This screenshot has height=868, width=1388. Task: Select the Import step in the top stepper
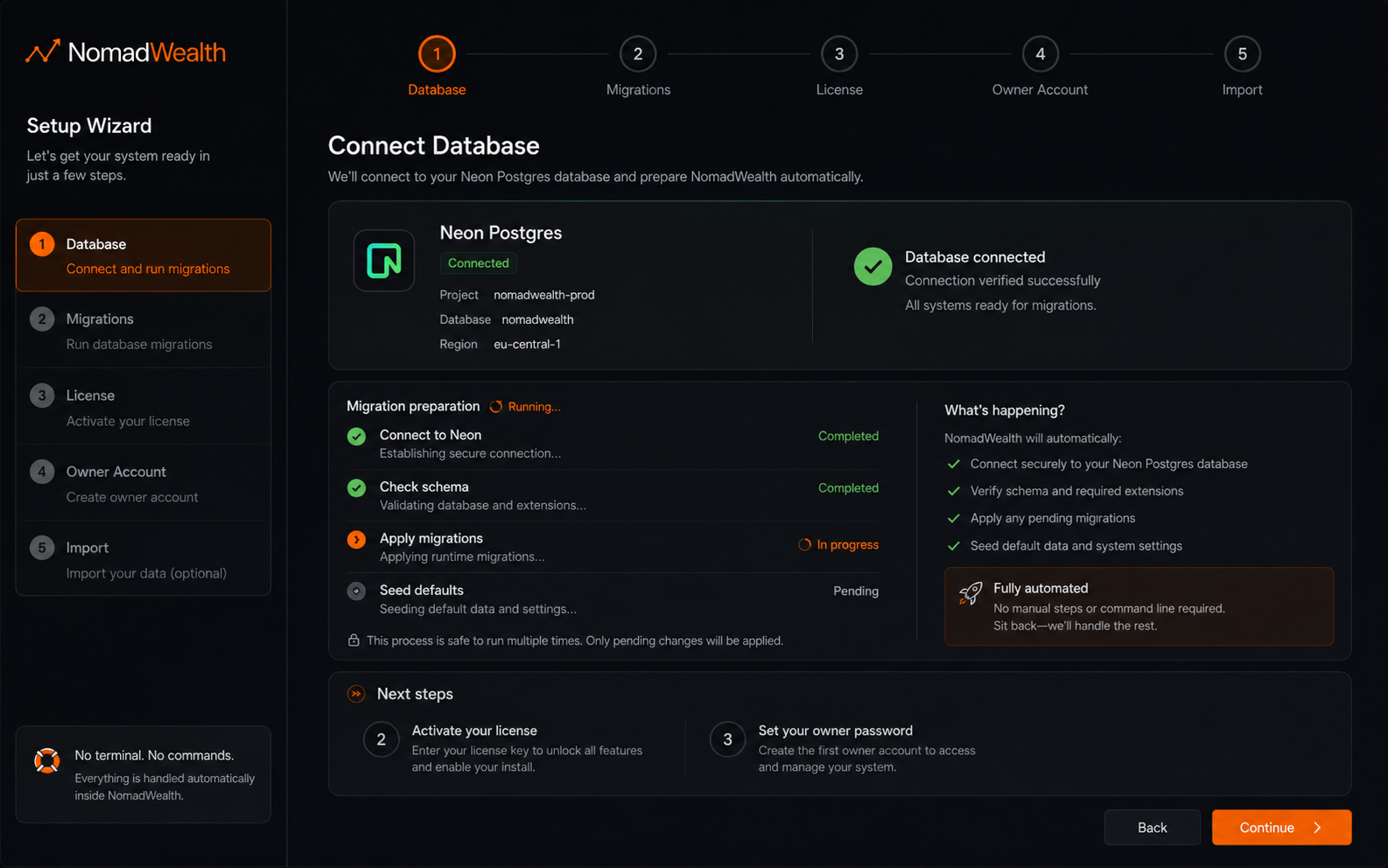(x=1242, y=66)
